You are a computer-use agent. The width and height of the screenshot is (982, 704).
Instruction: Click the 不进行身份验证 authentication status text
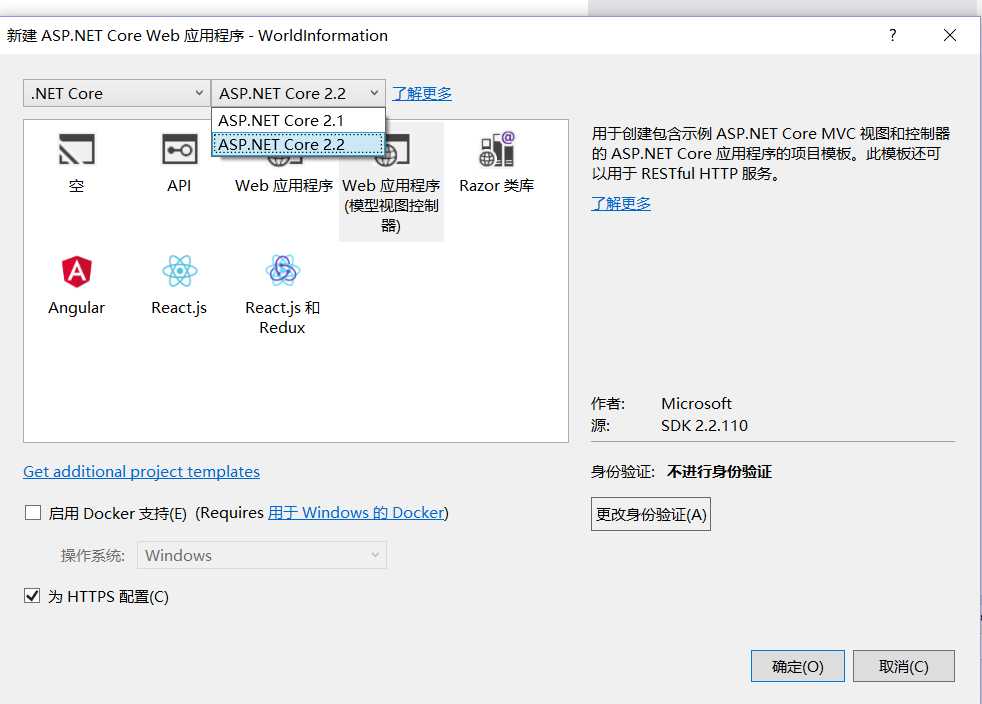pos(720,472)
